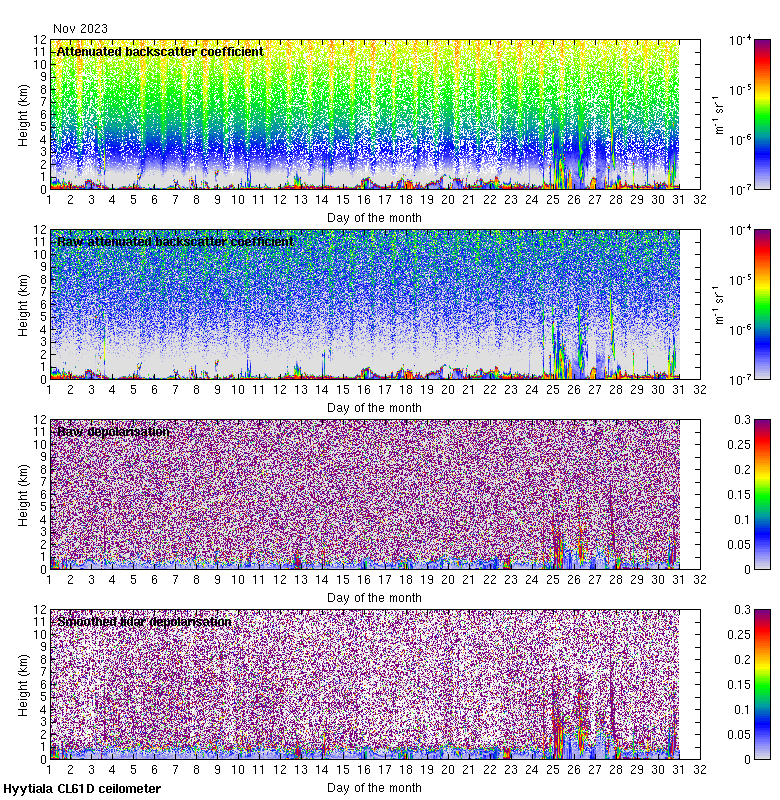Click day 28 on the Raw attenuated backscatter x-axis
The width and height of the screenshot is (780, 800).
tap(616, 390)
